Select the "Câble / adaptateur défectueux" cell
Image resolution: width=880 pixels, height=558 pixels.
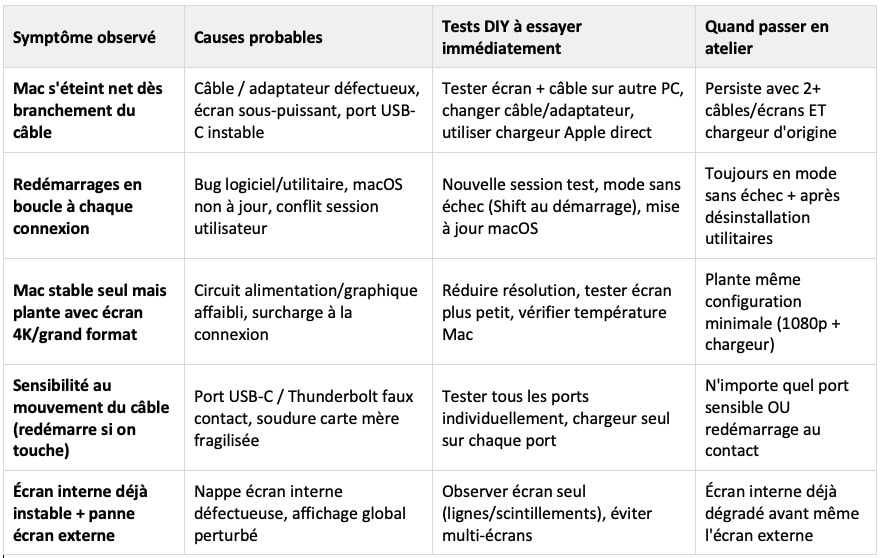pos(305,110)
